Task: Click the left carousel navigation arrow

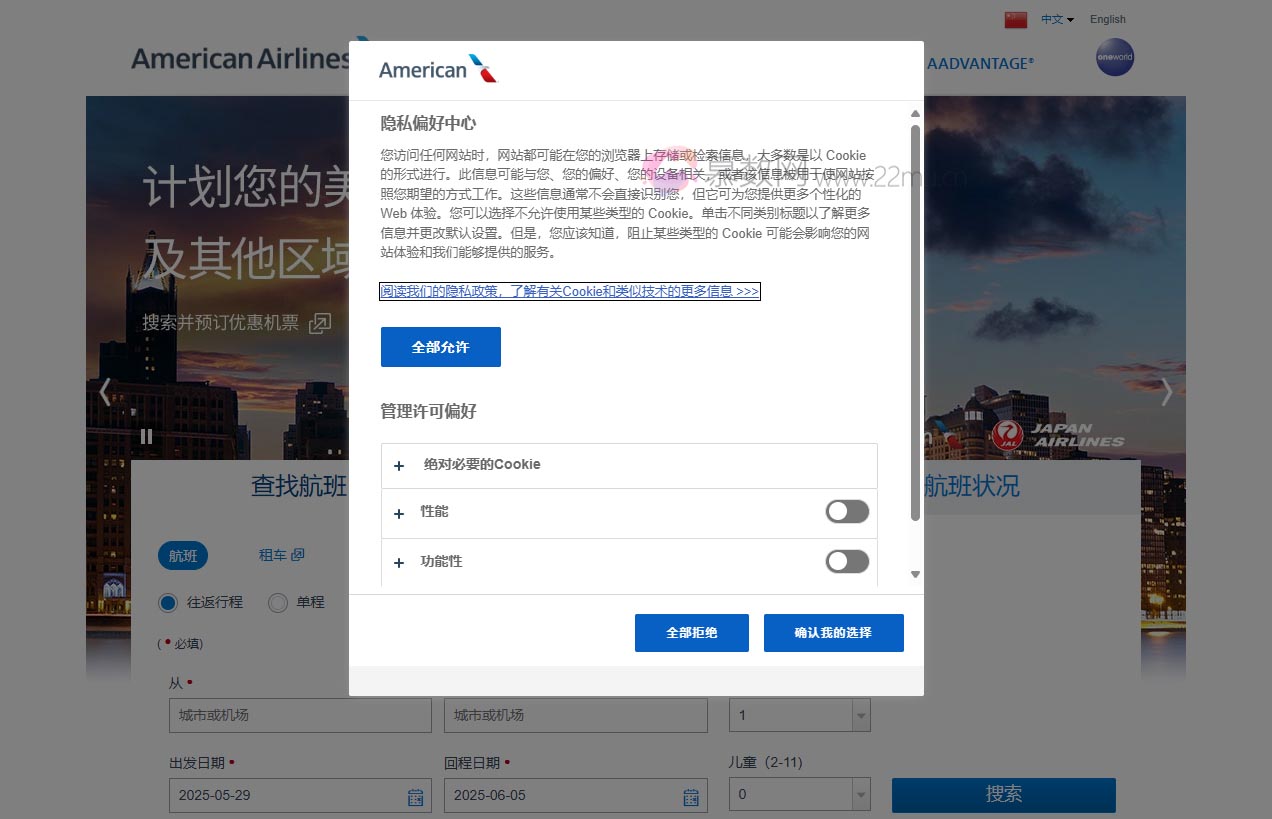Action: pos(105,392)
